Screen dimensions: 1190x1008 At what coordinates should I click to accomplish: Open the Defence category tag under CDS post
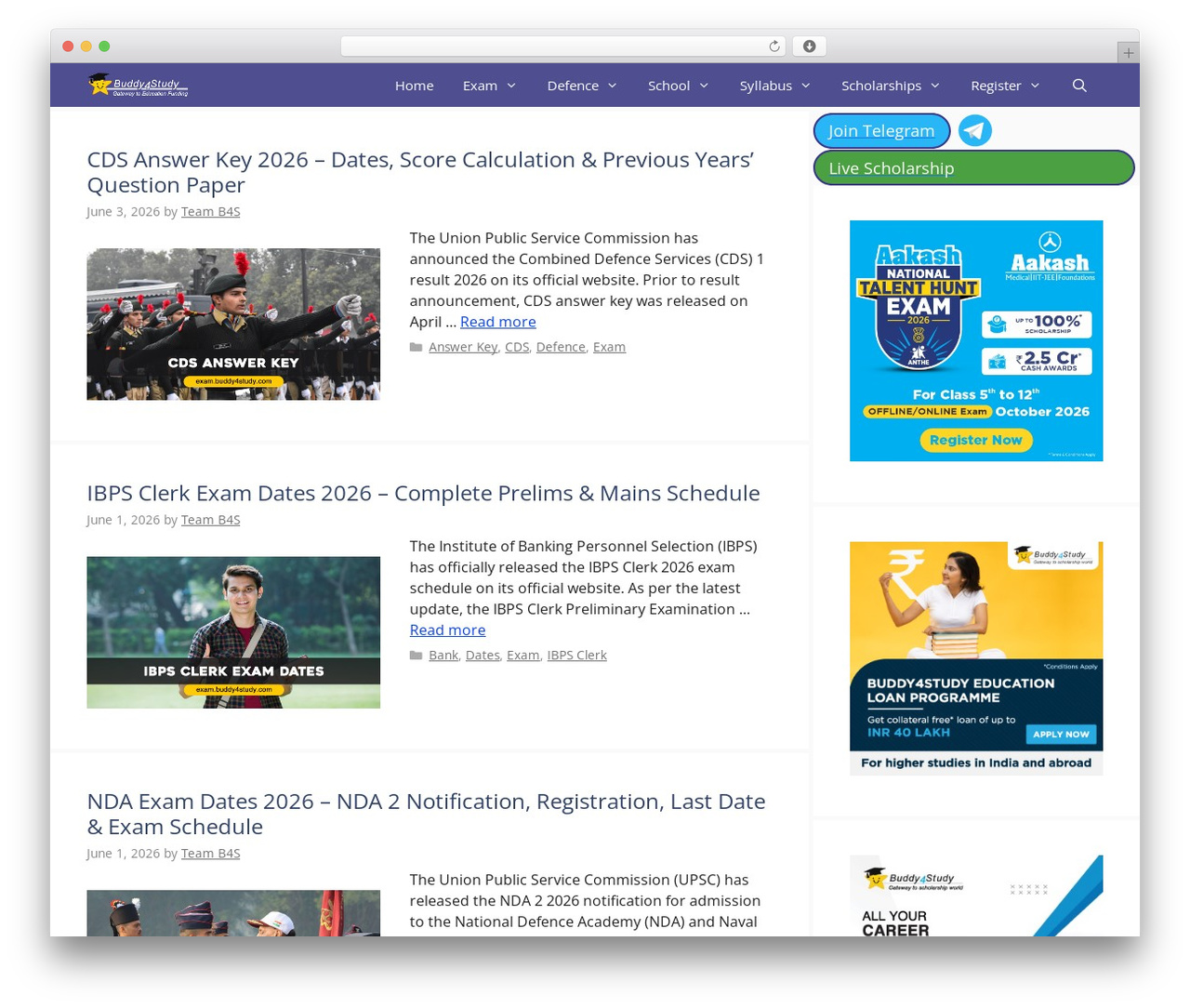coord(561,347)
